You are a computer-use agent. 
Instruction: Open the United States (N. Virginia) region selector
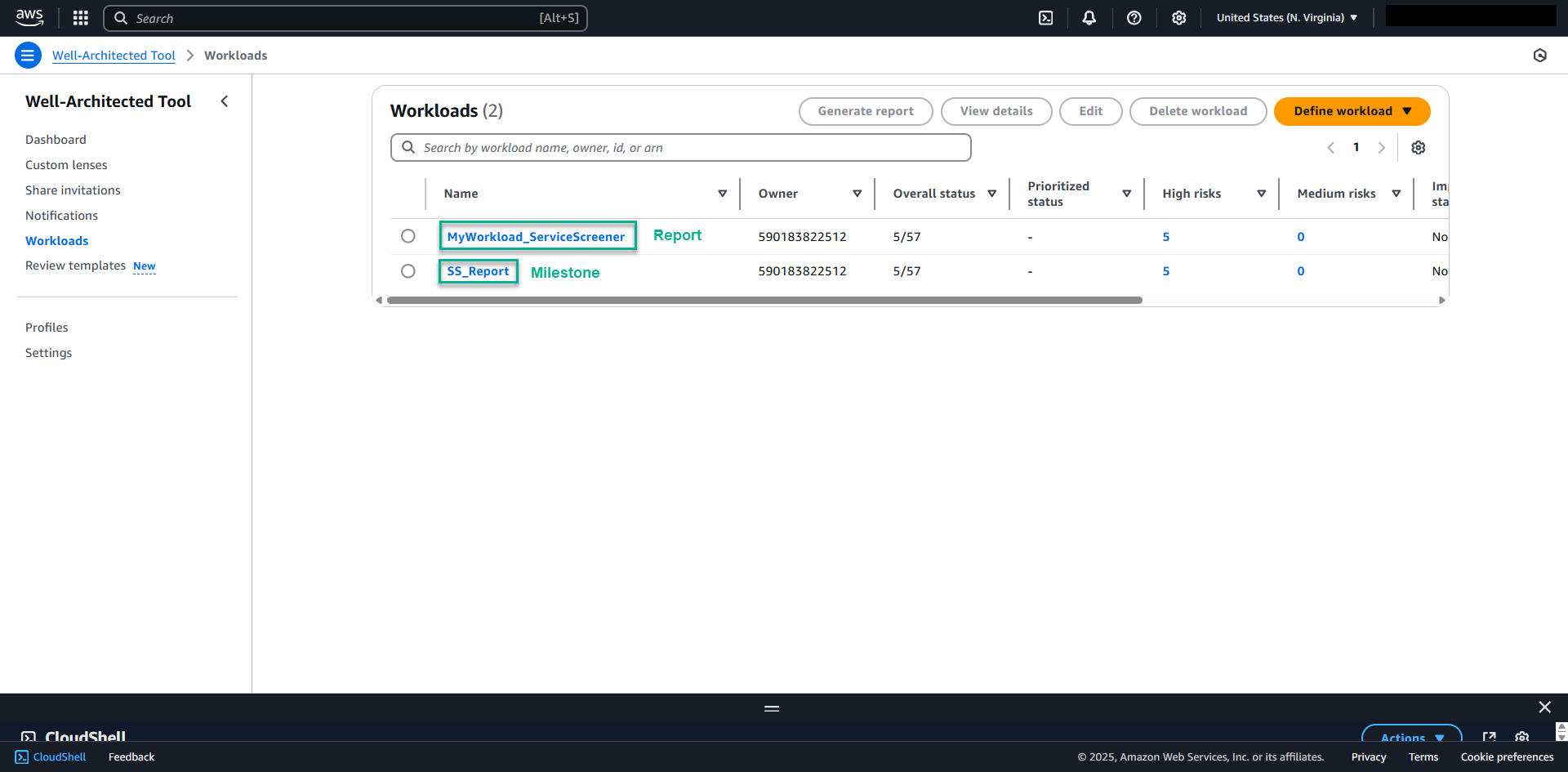click(x=1286, y=17)
